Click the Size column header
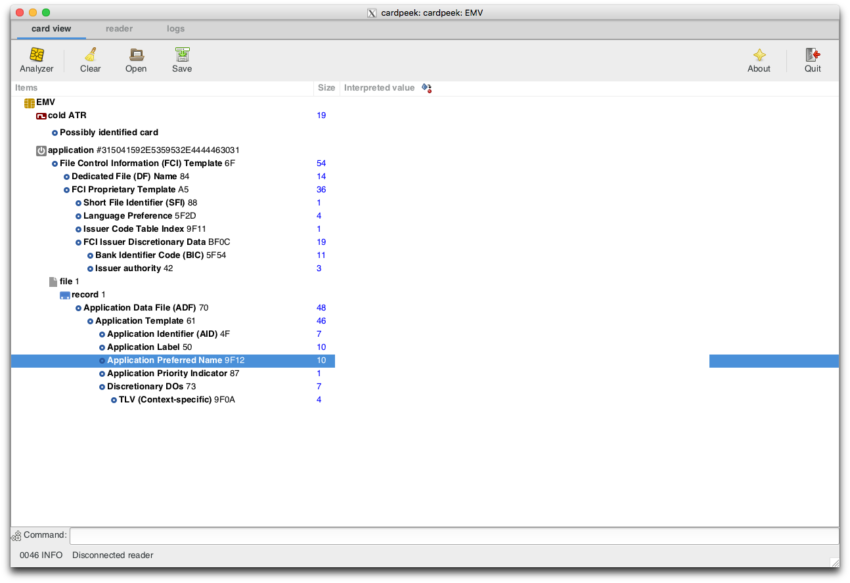Image resolution: width=850 pixels, height=583 pixels. pyautogui.click(x=326, y=88)
